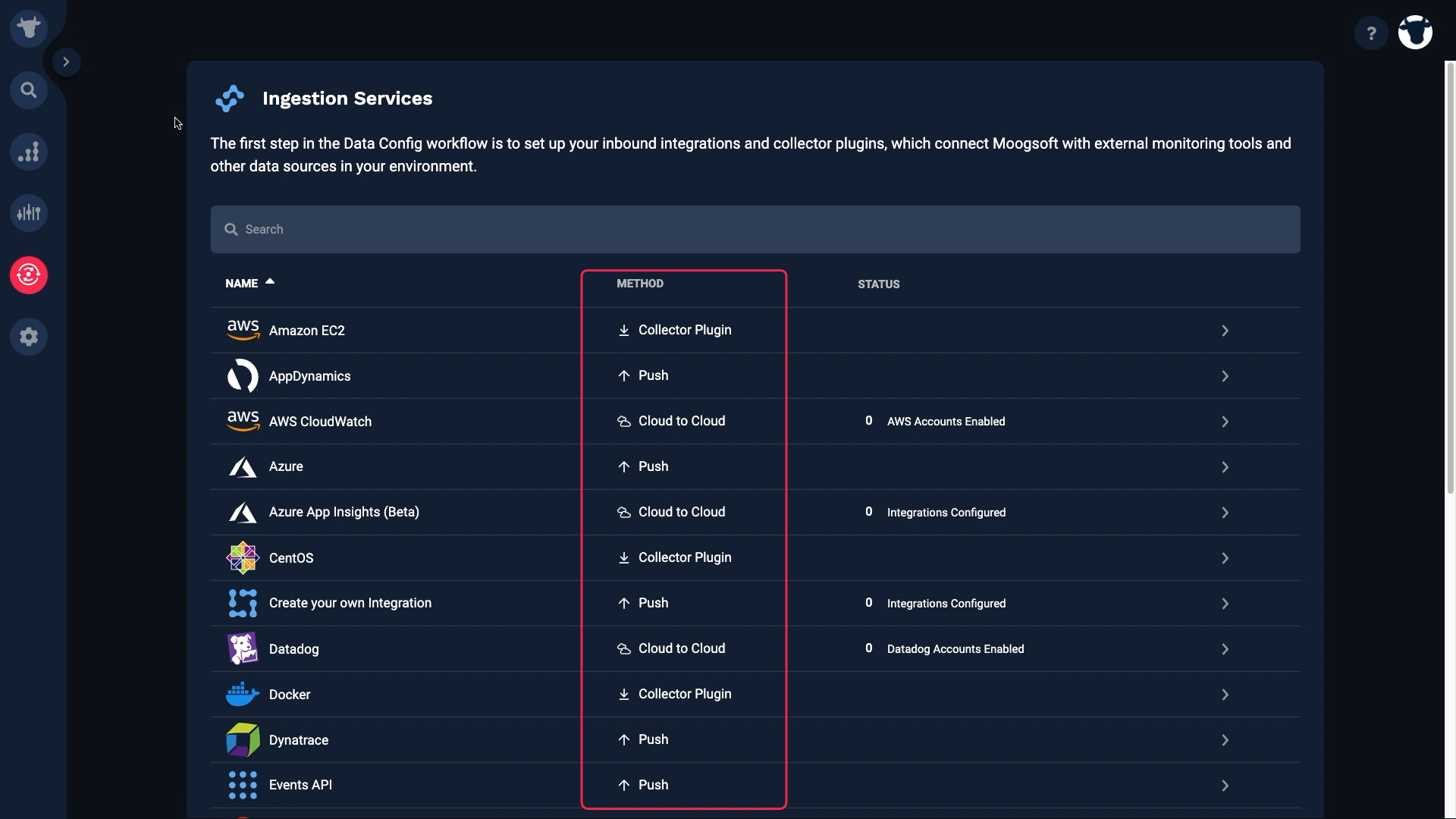Click the Dynatrace logo icon

click(x=243, y=739)
